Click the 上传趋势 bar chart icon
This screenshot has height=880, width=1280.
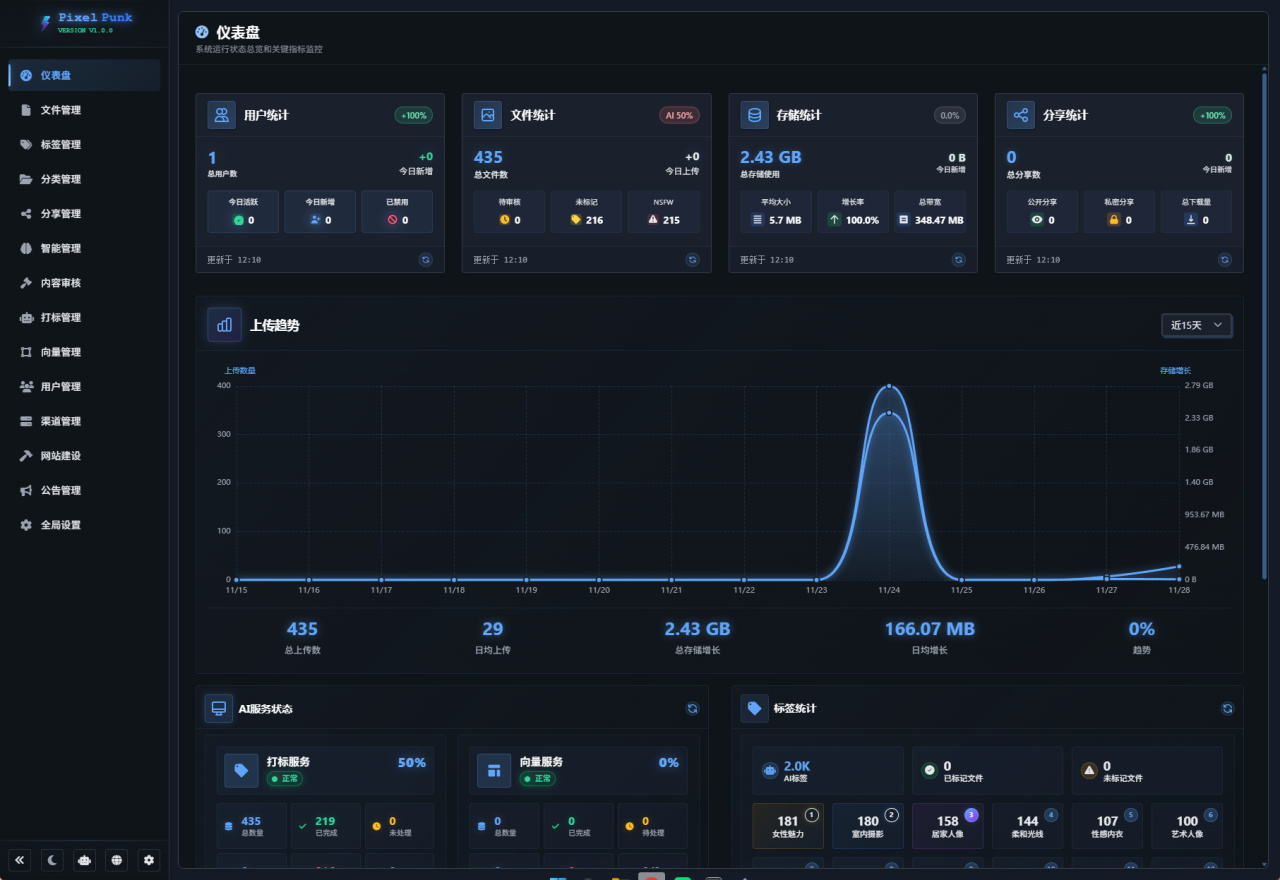click(224, 325)
